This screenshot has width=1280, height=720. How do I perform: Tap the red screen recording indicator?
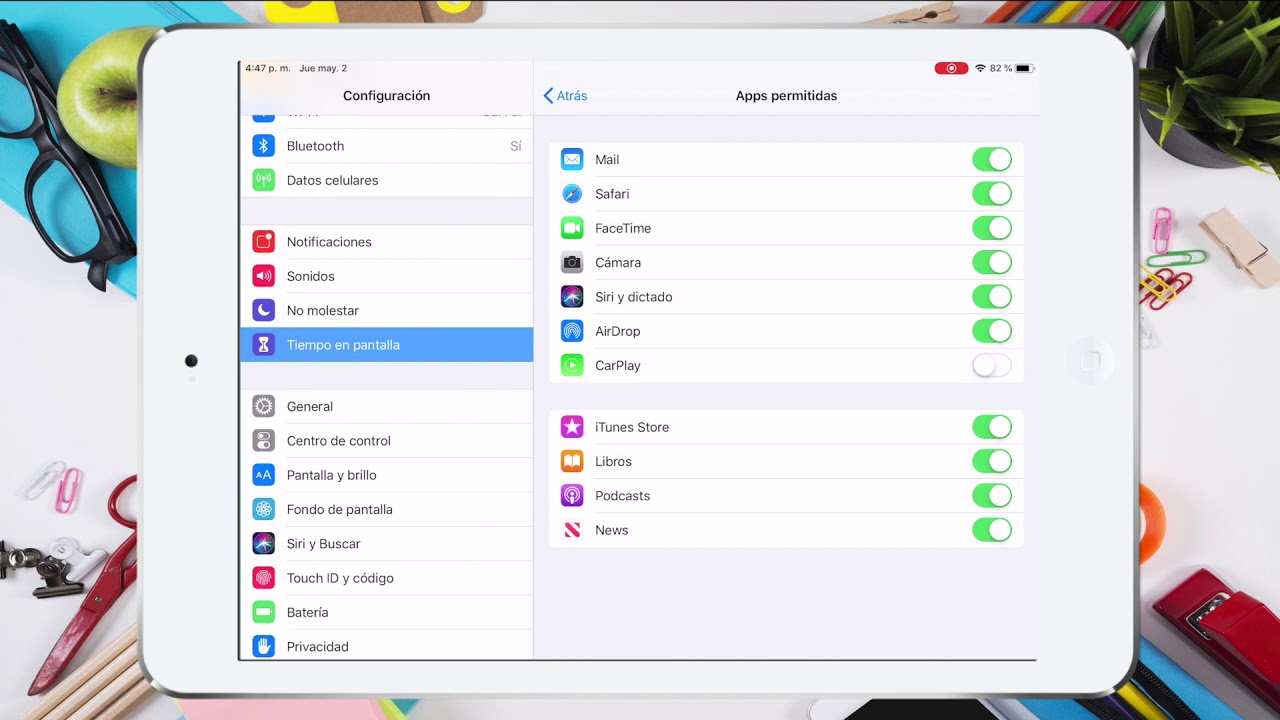pyautogui.click(x=951, y=68)
